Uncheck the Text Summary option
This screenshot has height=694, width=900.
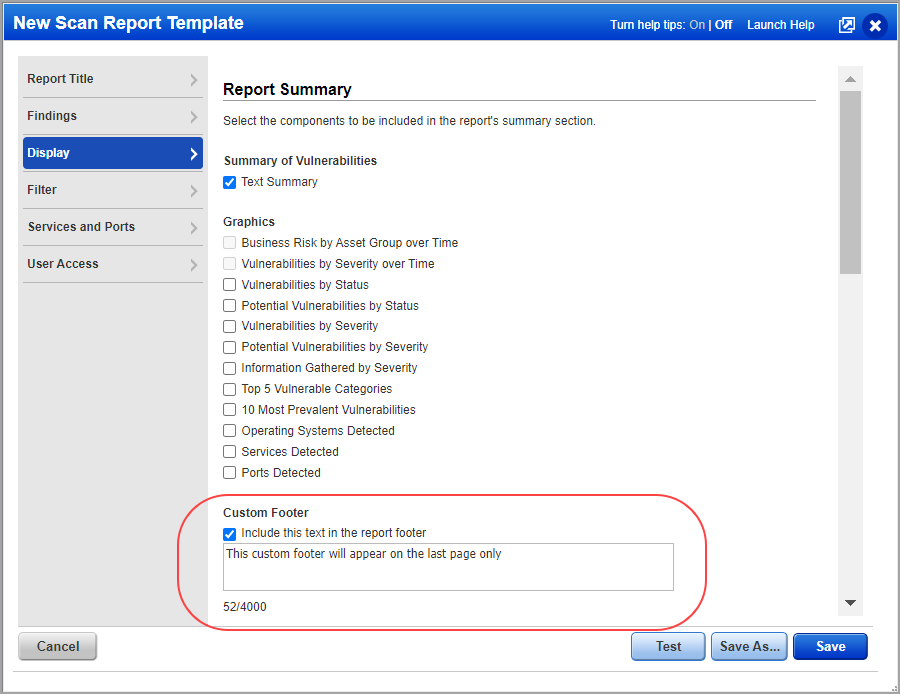tap(229, 182)
